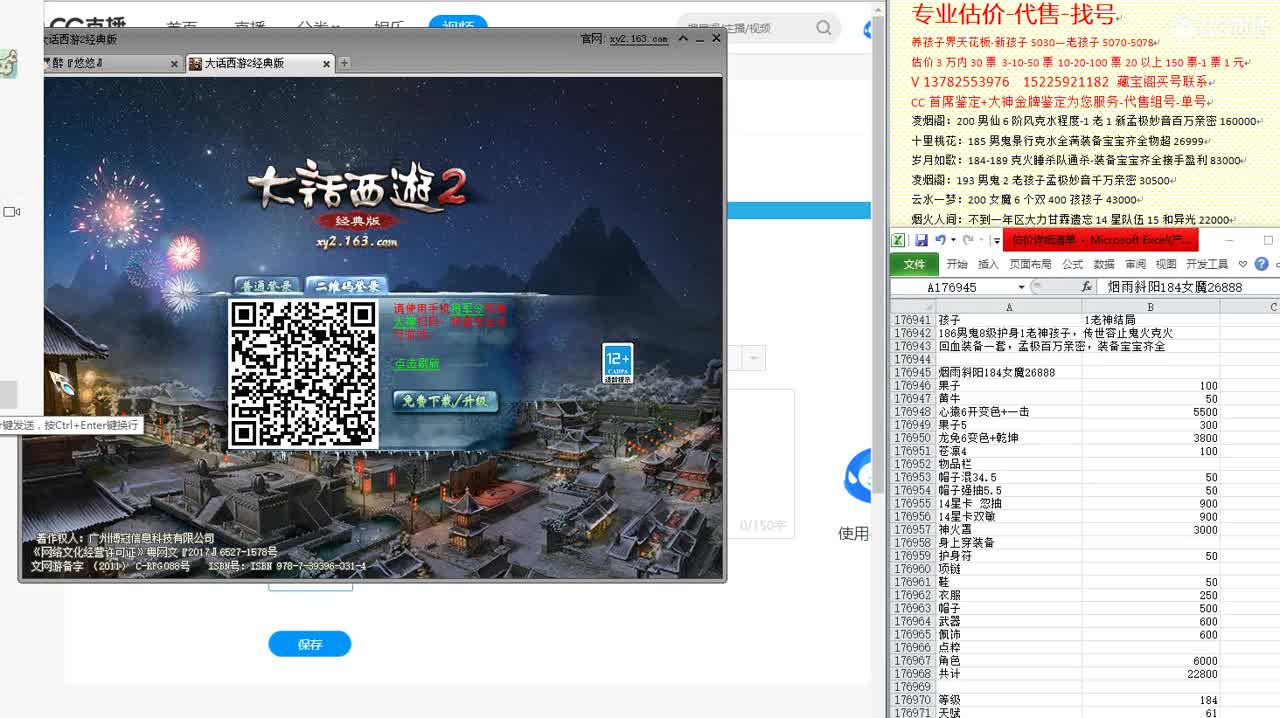Open the Excel Help question-mark icon
This screenshot has height=718, width=1280.
coord(1261,264)
